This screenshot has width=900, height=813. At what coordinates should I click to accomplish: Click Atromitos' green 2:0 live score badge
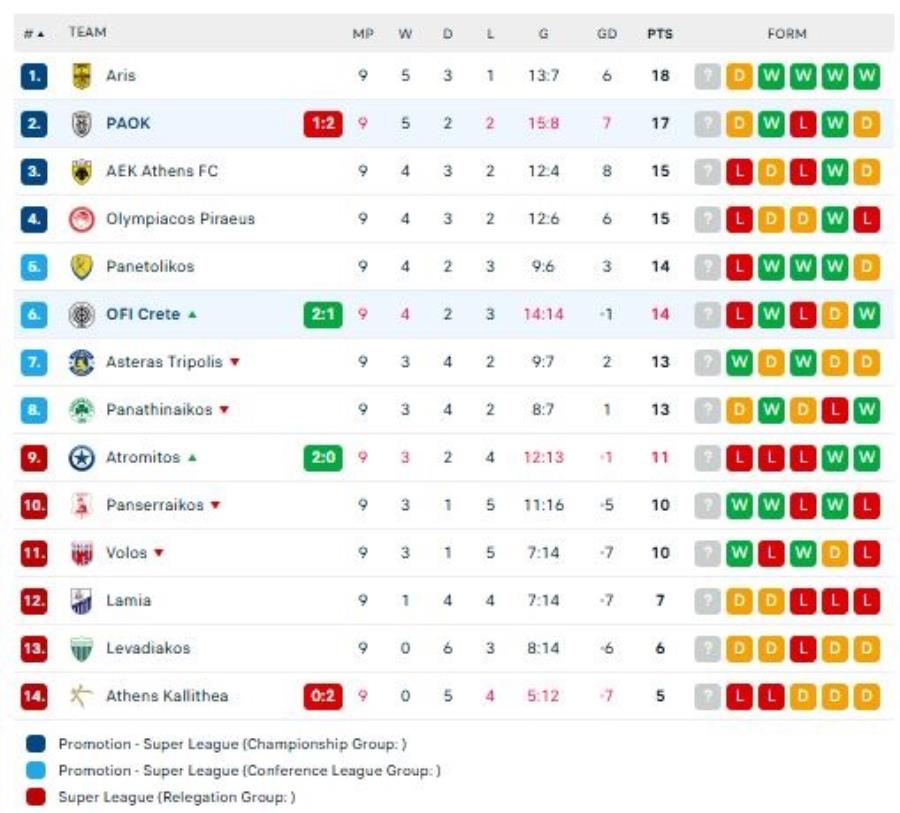tap(323, 458)
